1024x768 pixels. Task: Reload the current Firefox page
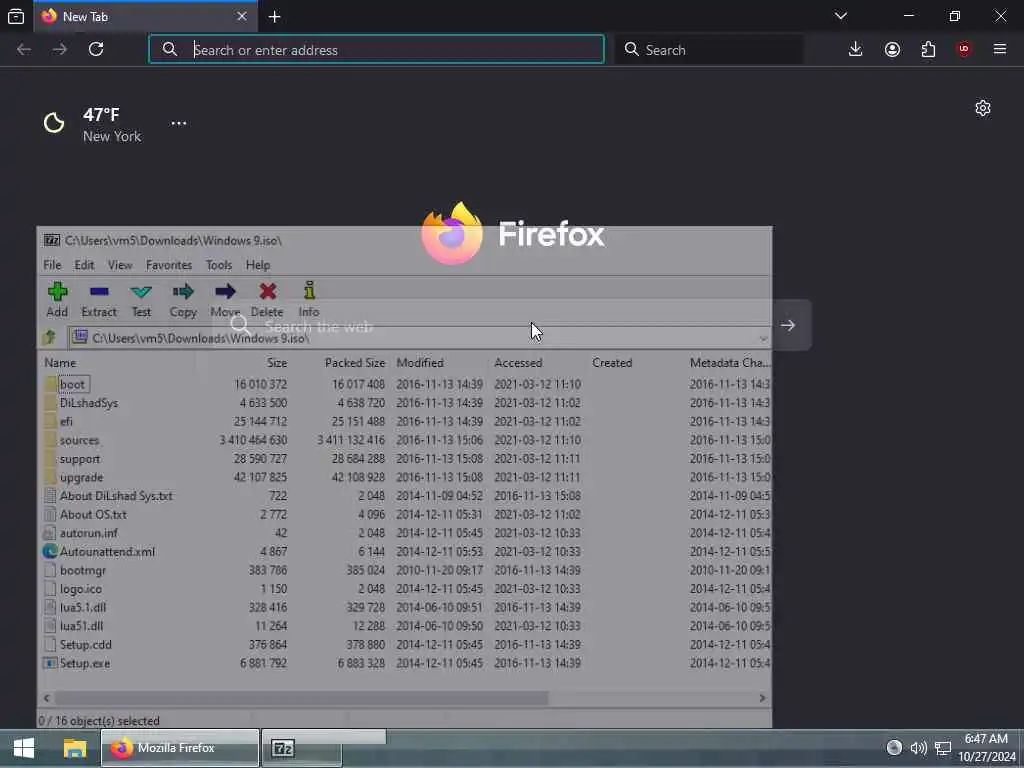pos(96,50)
